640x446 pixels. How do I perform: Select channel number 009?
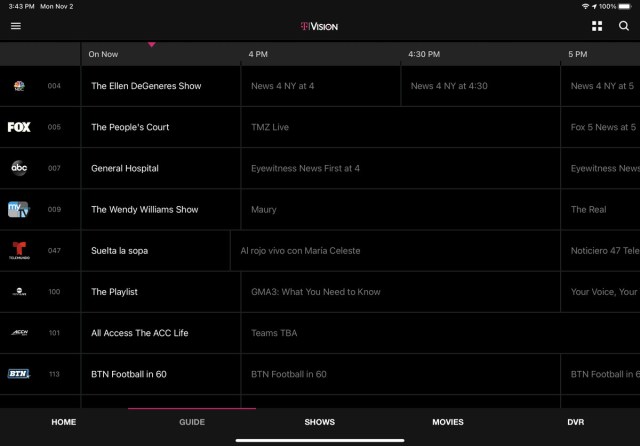[x=54, y=209]
